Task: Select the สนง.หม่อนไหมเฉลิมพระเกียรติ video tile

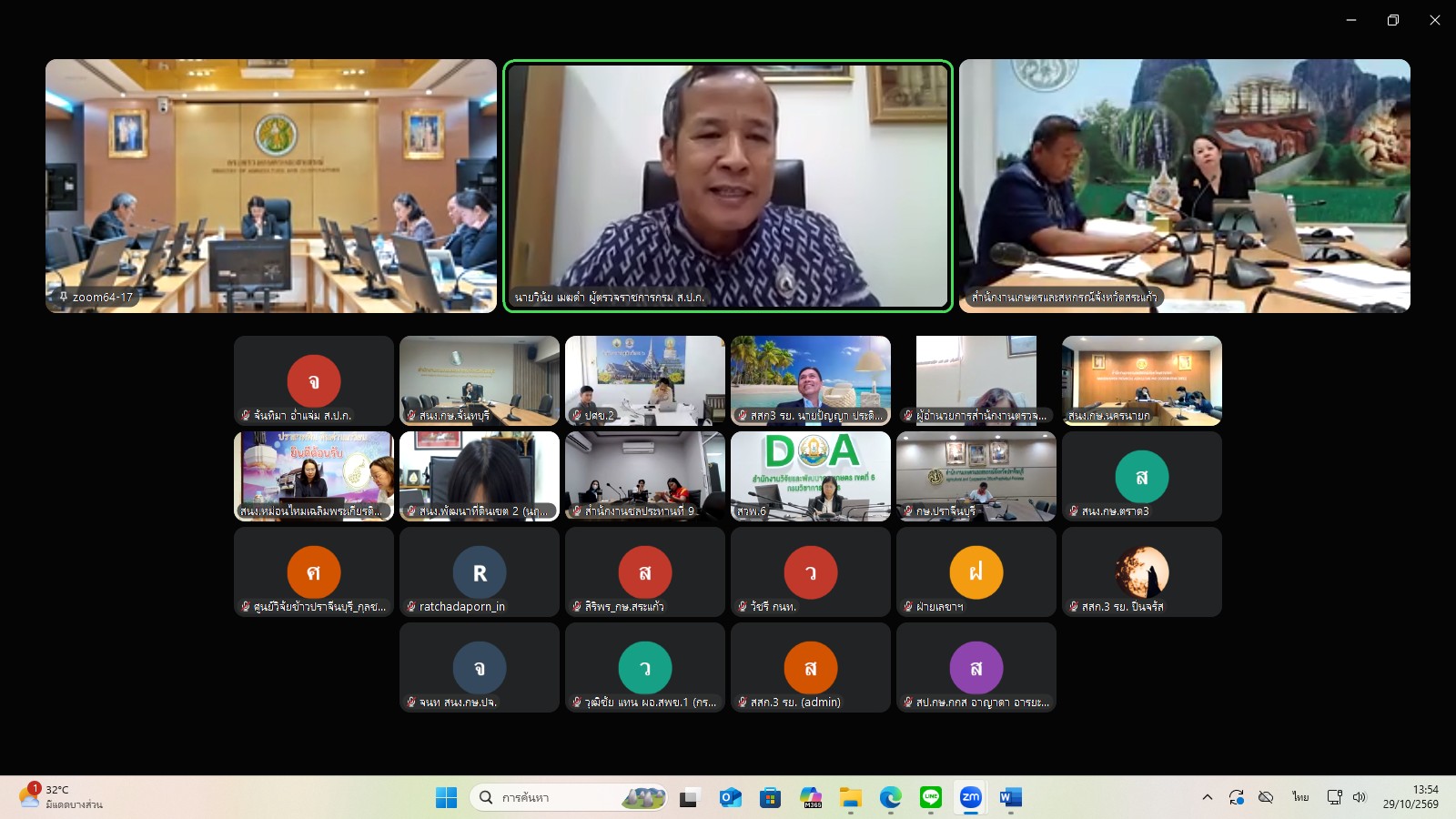Action: [x=314, y=476]
